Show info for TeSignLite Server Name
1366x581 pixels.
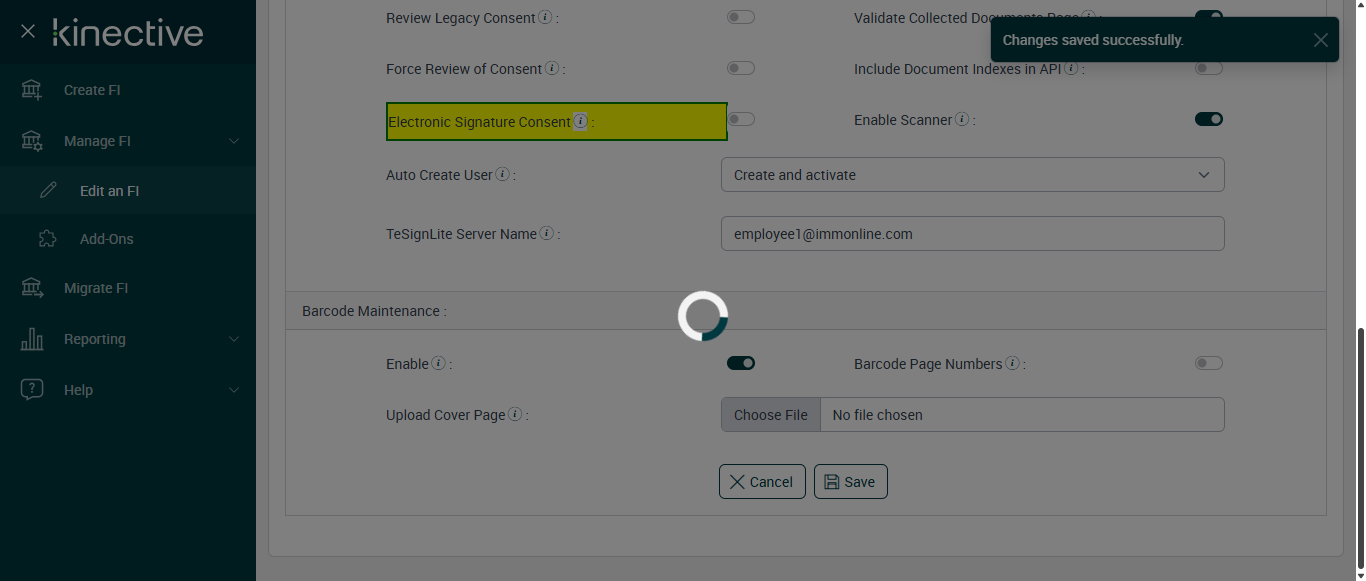547,233
